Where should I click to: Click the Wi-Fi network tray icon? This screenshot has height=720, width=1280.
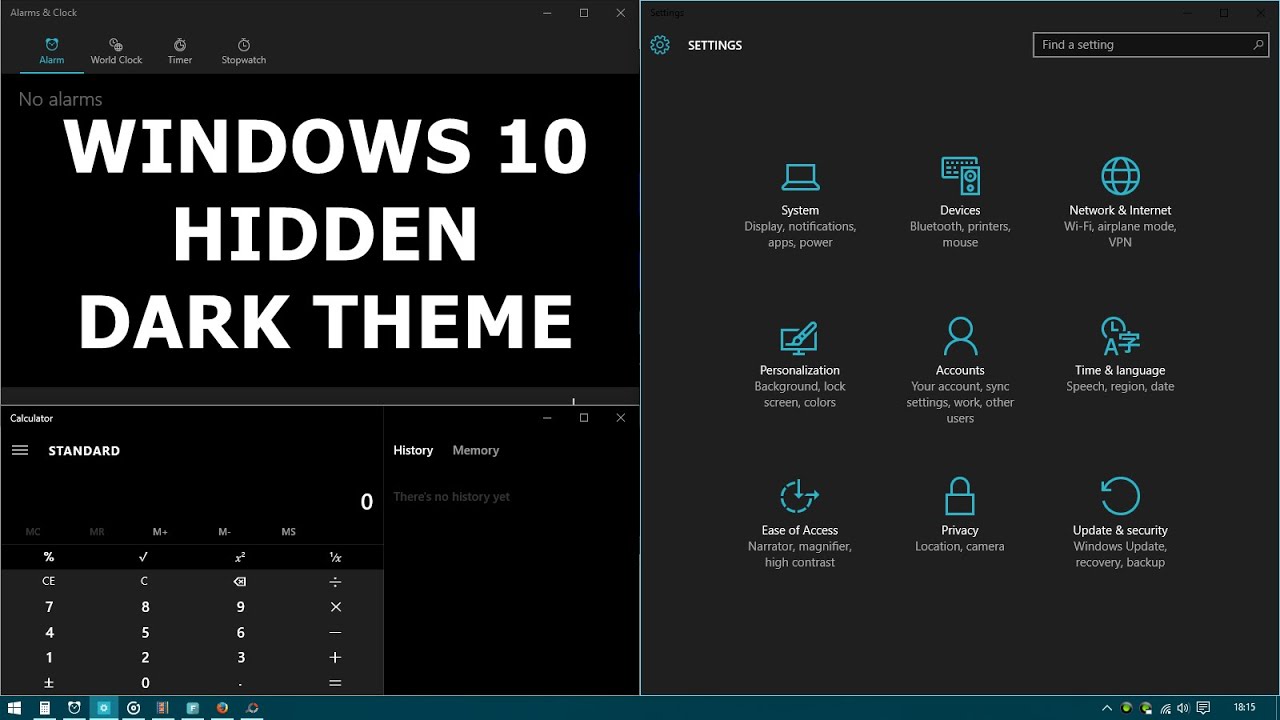(x=1166, y=708)
